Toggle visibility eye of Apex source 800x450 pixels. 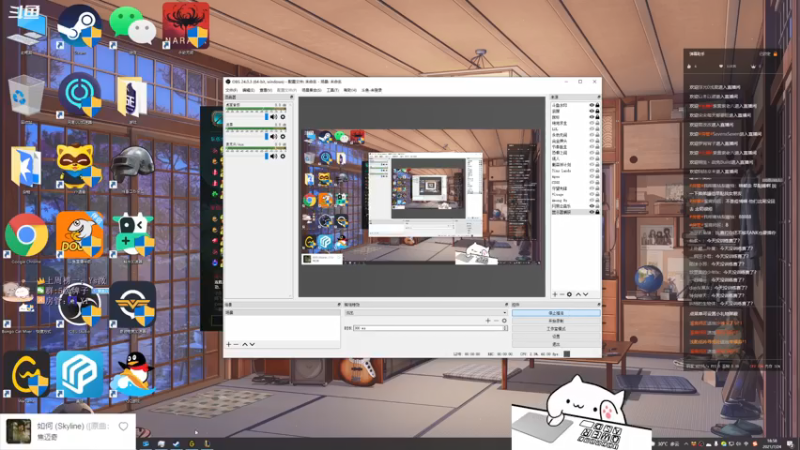click(592, 177)
